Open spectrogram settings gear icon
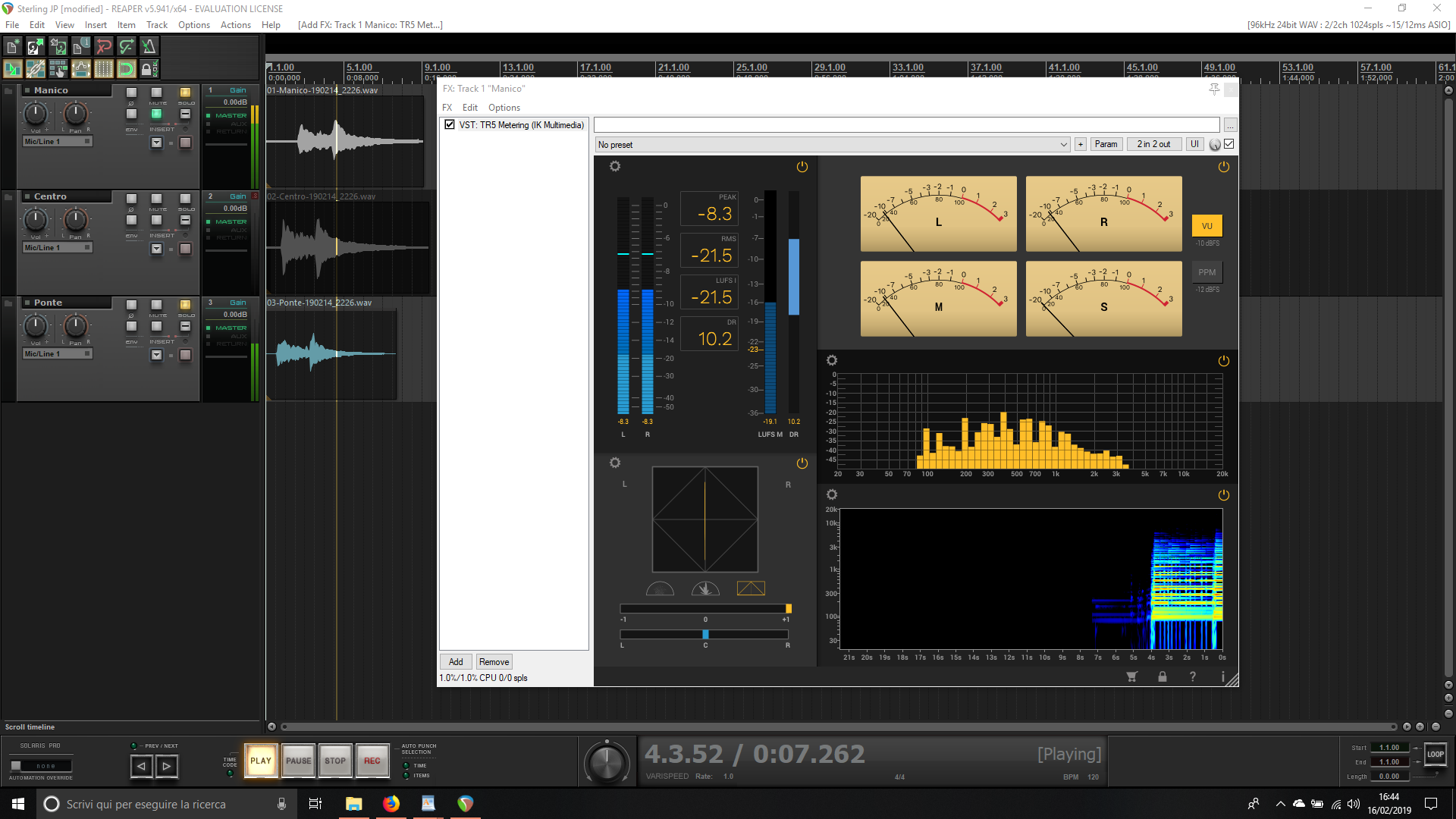Image resolution: width=1456 pixels, height=819 pixels. click(832, 494)
